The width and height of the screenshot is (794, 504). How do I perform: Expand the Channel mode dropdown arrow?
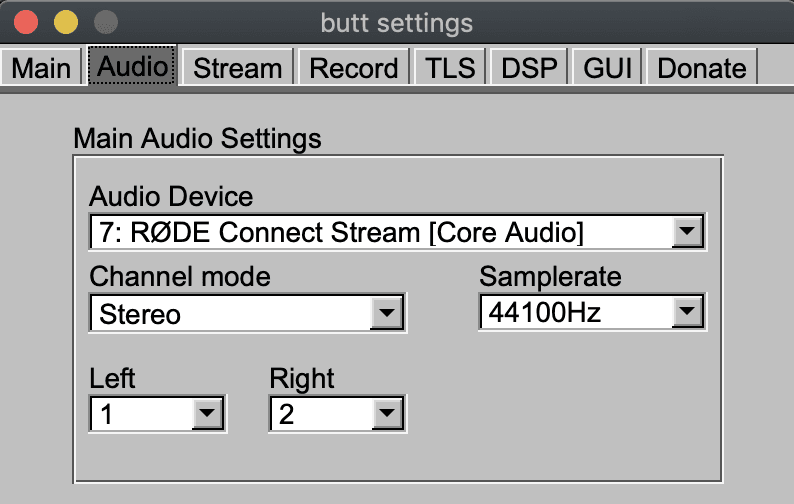tap(386, 314)
